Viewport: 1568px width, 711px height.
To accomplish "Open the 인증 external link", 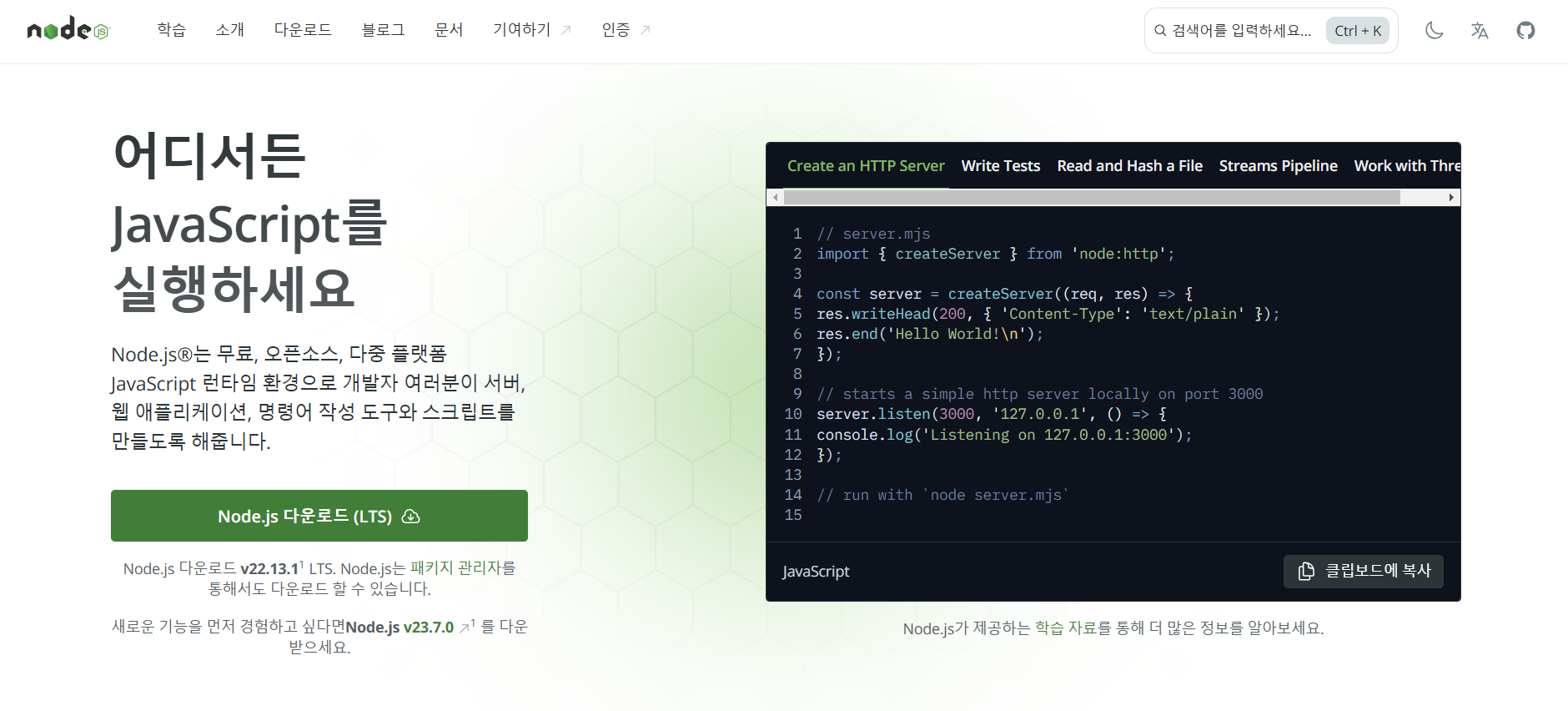I will [626, 30].
